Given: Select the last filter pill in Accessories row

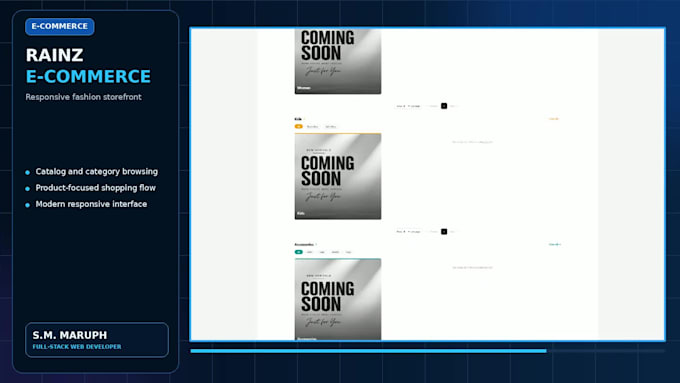Looking at the screenshot, I should pos(348,252).
